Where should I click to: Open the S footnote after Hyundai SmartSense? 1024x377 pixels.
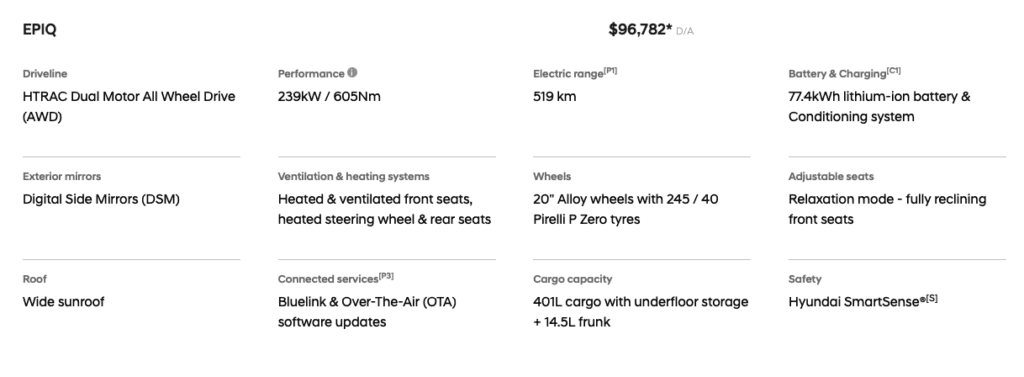[x=932, y=298]
